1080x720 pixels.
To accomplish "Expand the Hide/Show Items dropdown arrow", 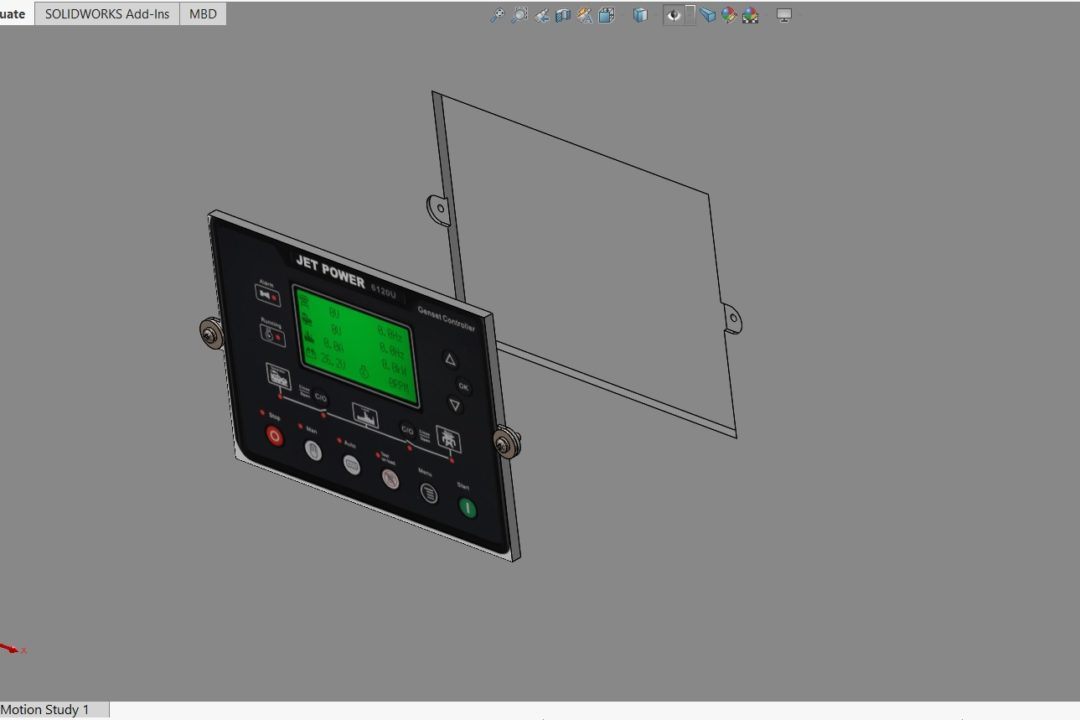I will pyautogui.click(x=690, y=14).
